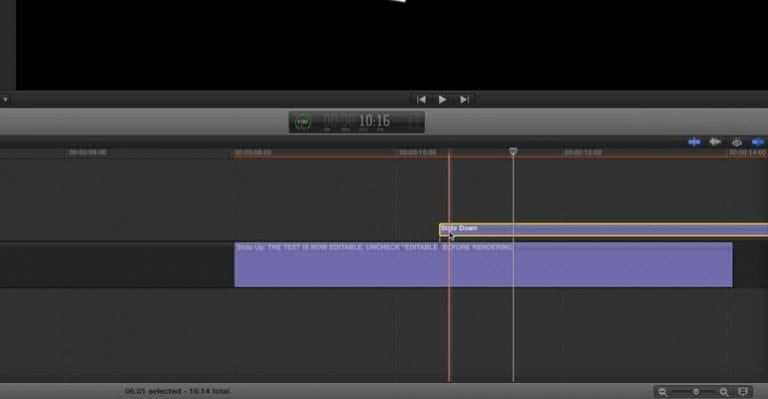This screenshot has width=768, height=399.
Task: Click ruler at 00:00:06:00 mark
Action: point(88,152)
